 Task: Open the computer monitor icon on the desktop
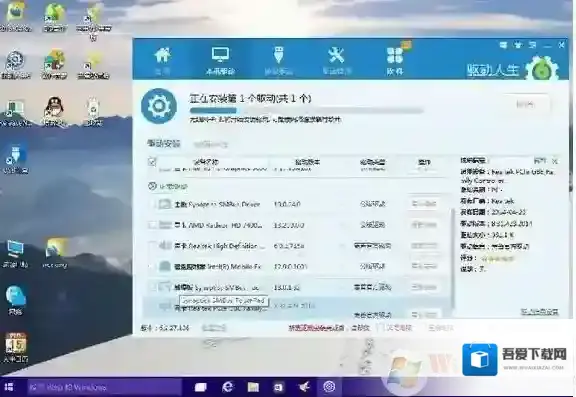click(15, 253)
